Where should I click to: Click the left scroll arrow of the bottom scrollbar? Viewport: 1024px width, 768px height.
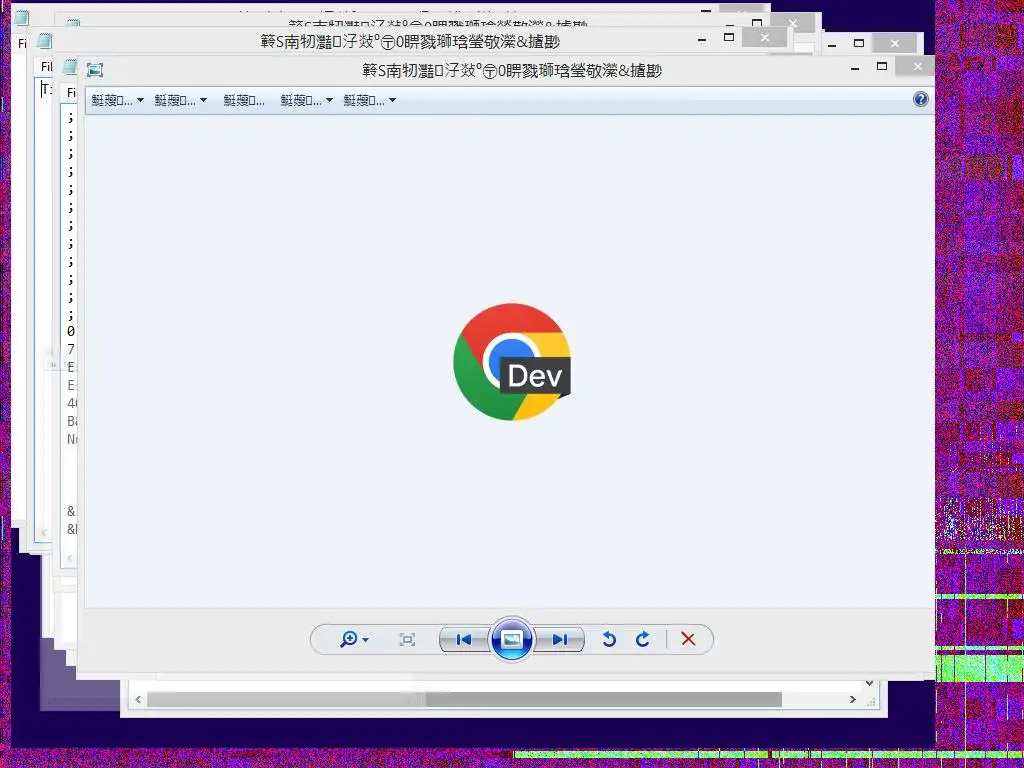(x=138, y=699)
